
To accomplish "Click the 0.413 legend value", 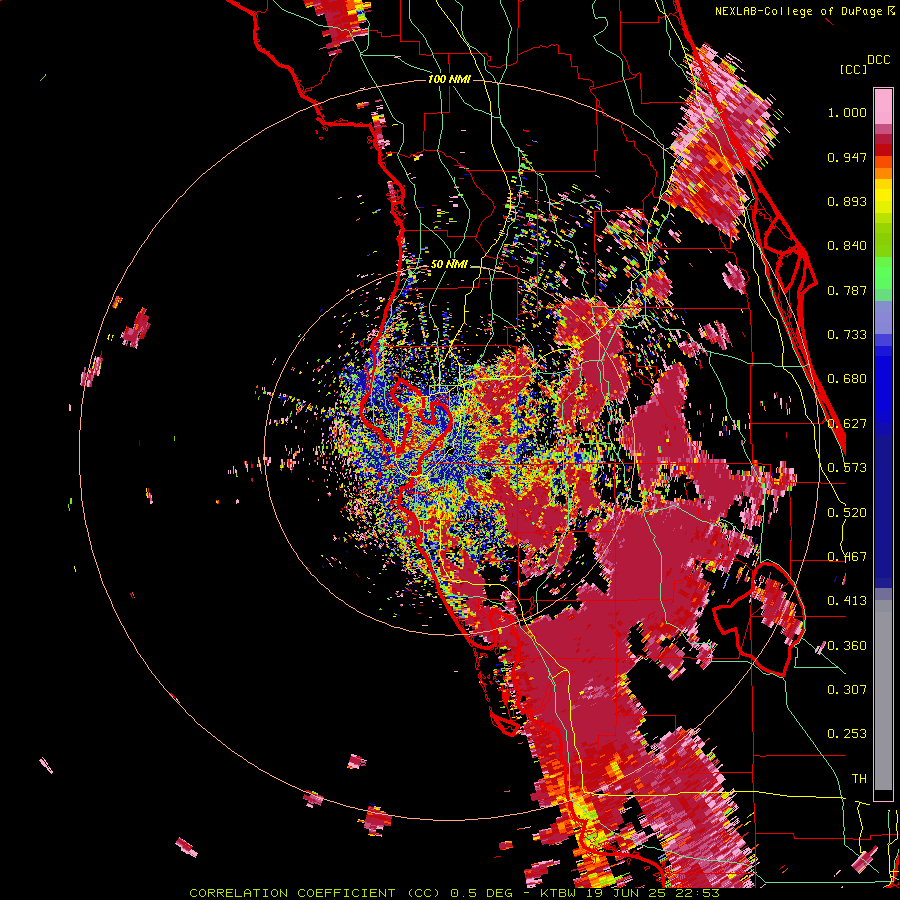I will coord(847,601).
